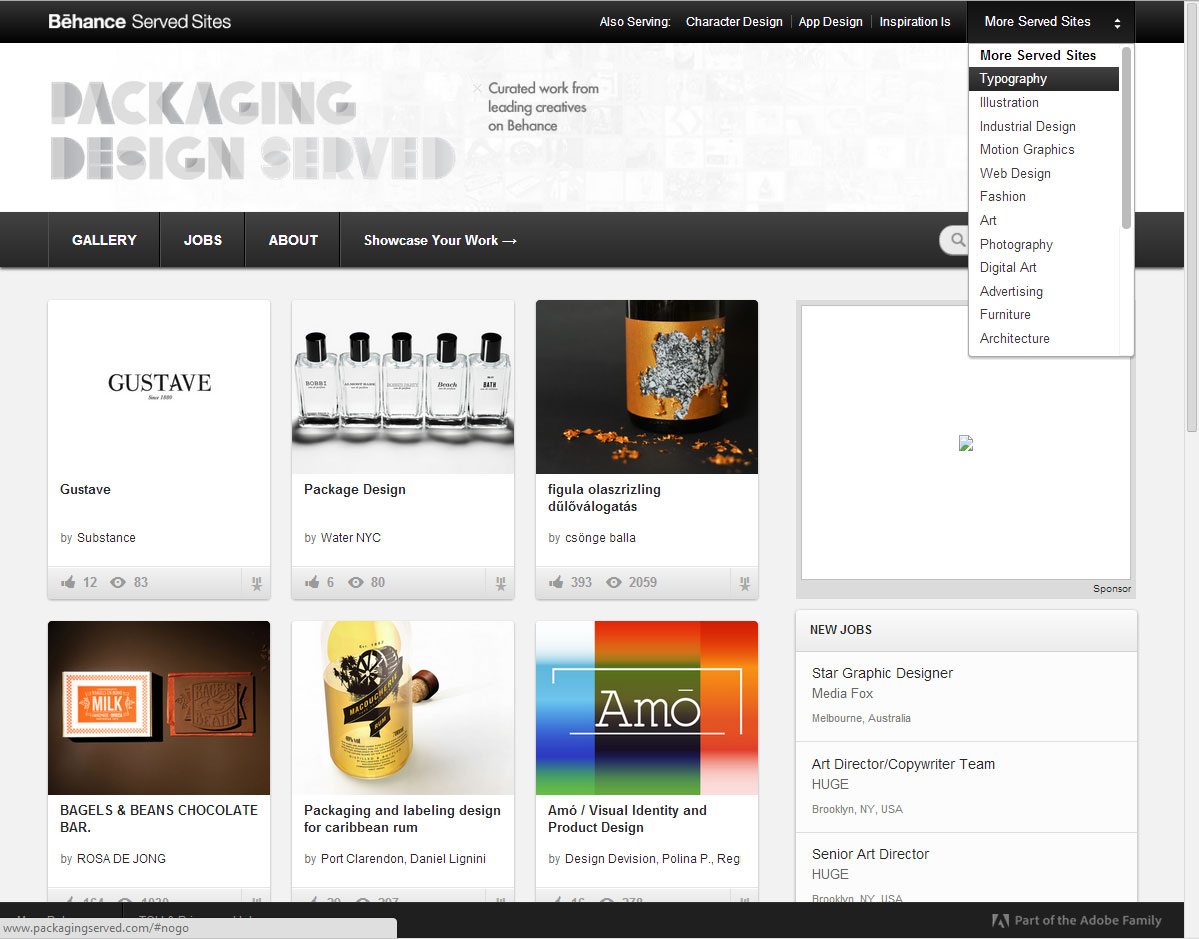Image resolution: width=1199 pixels, height=939 pixels.
Task: Click the Adobe logo in footer
Action: click(x=1000, y=921)
